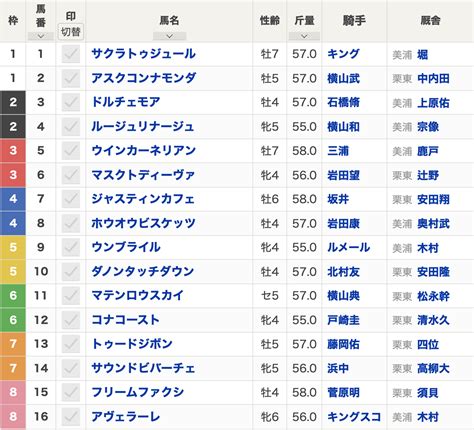
Task: Click the red frame 3 cell for horse 5
Action: 13,151
